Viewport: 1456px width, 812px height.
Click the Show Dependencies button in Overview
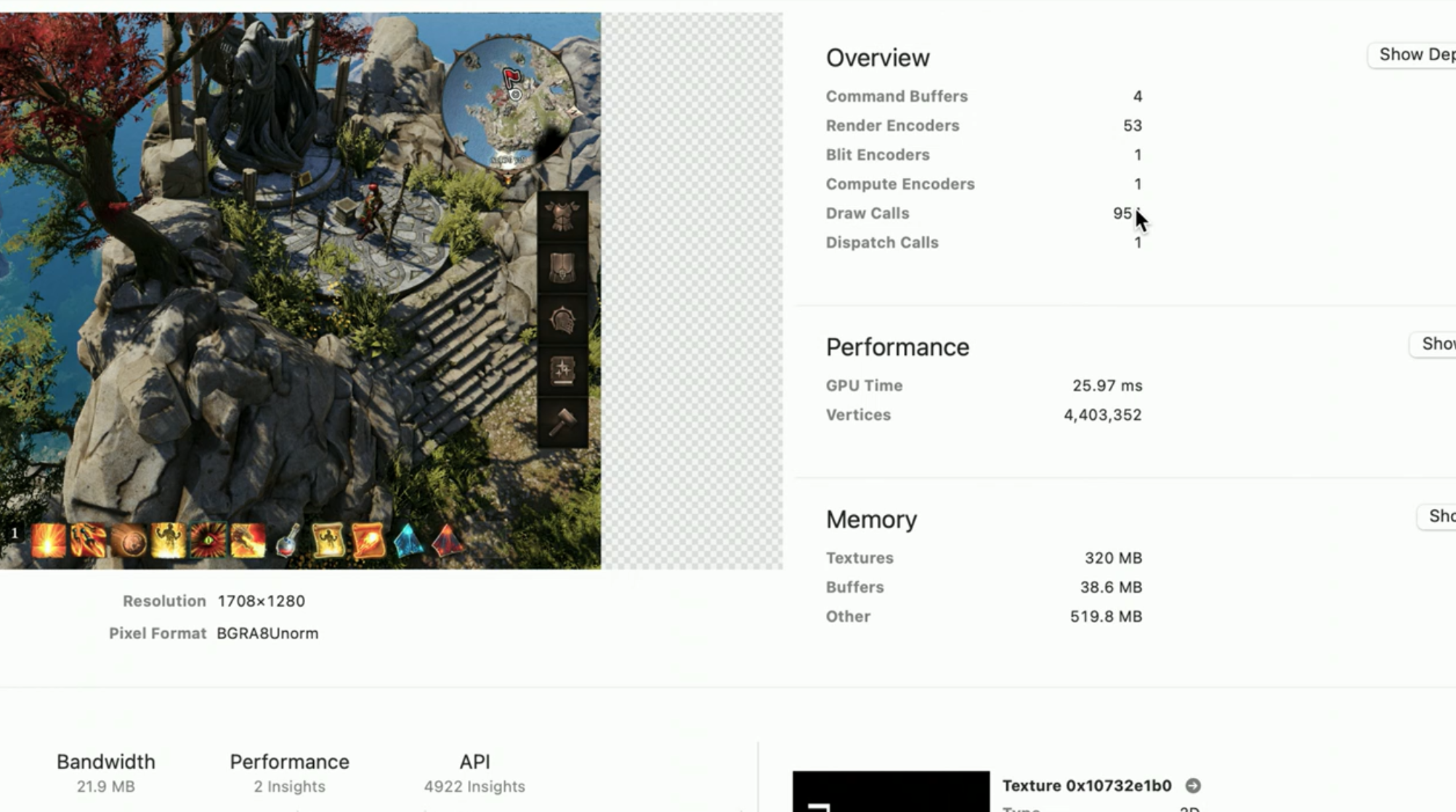pos(1412,54)
